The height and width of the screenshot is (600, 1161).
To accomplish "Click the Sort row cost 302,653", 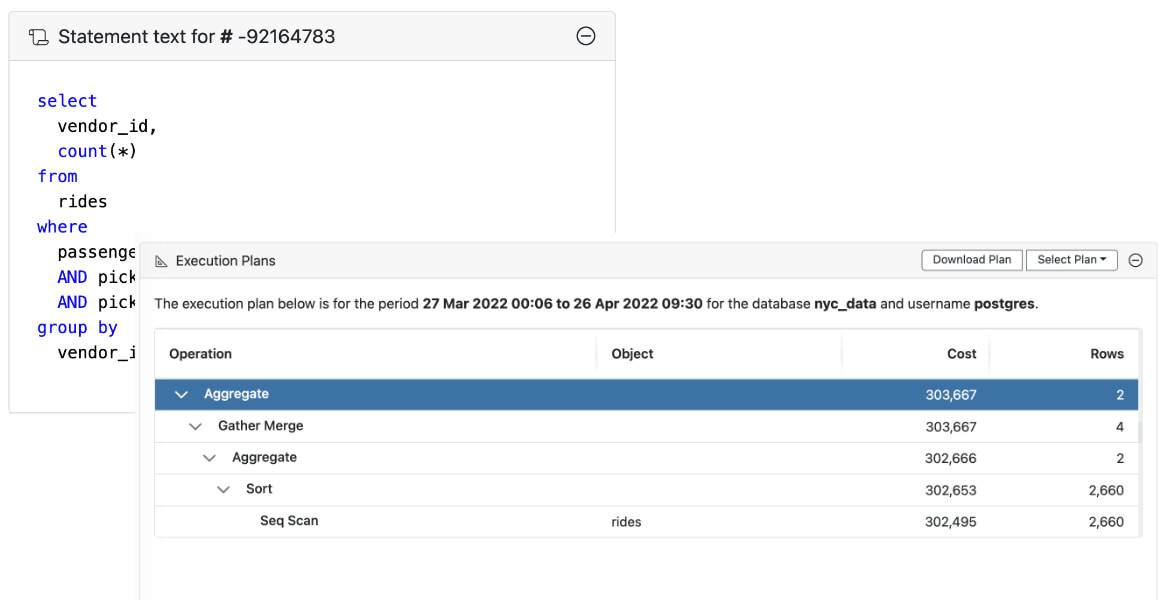I will [950, 490].
